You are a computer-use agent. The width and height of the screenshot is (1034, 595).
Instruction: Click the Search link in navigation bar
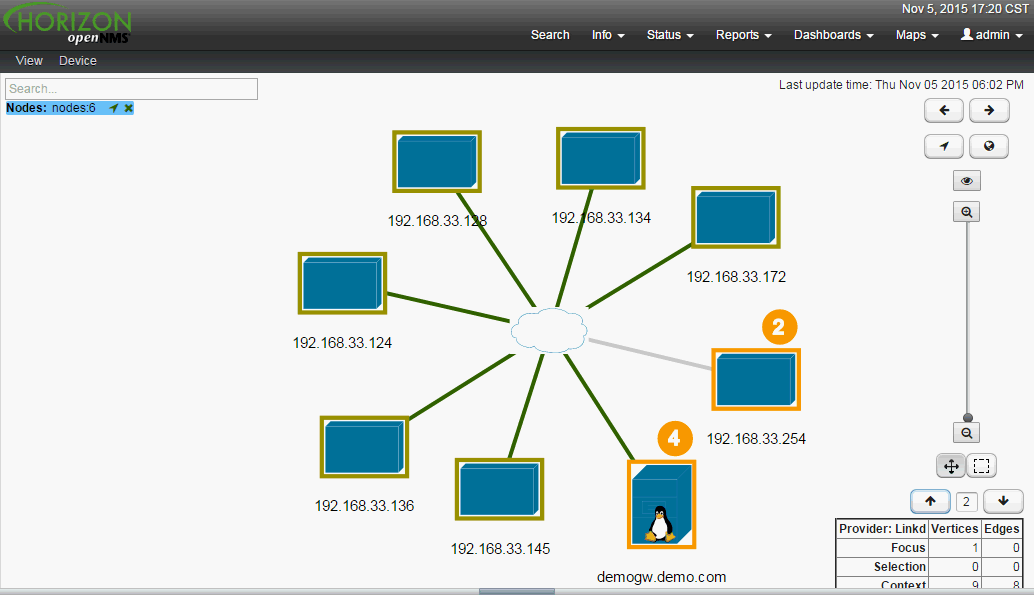550,35
